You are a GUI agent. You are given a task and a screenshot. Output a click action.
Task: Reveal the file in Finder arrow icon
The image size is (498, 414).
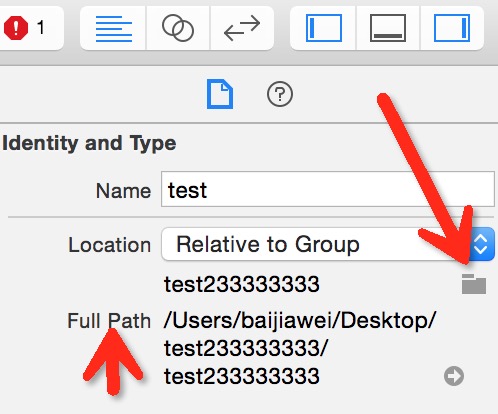pyautogui.click(x=454, y=376)
